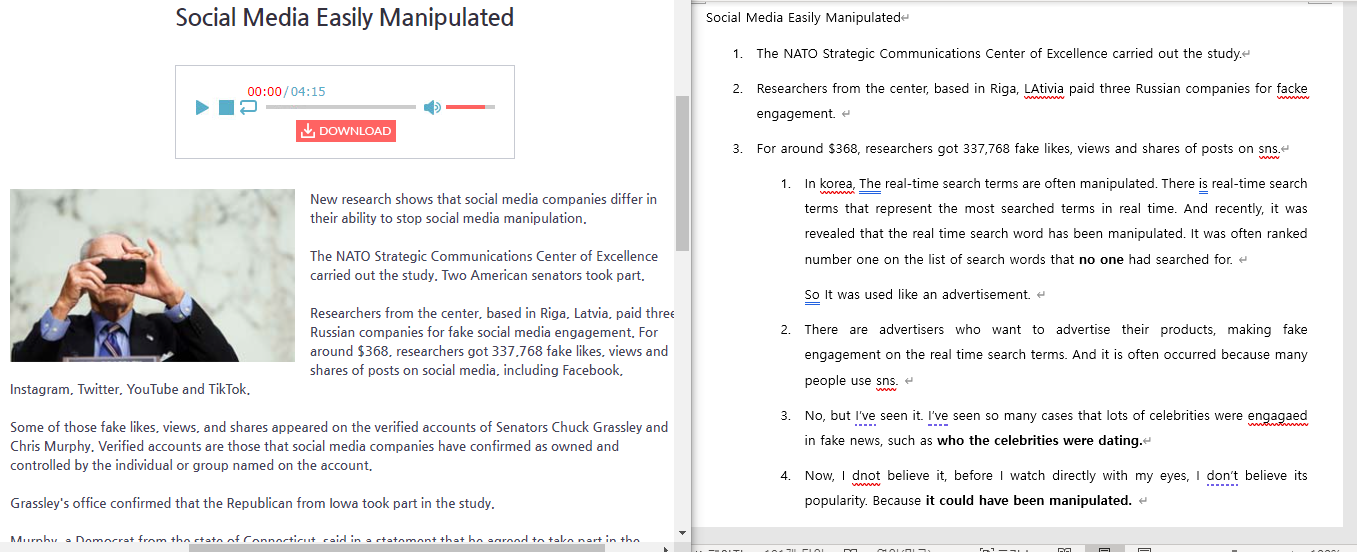
Task: Click the 00:00 elapsed time label
Action: pyautogui.click(x=265, y=92)
